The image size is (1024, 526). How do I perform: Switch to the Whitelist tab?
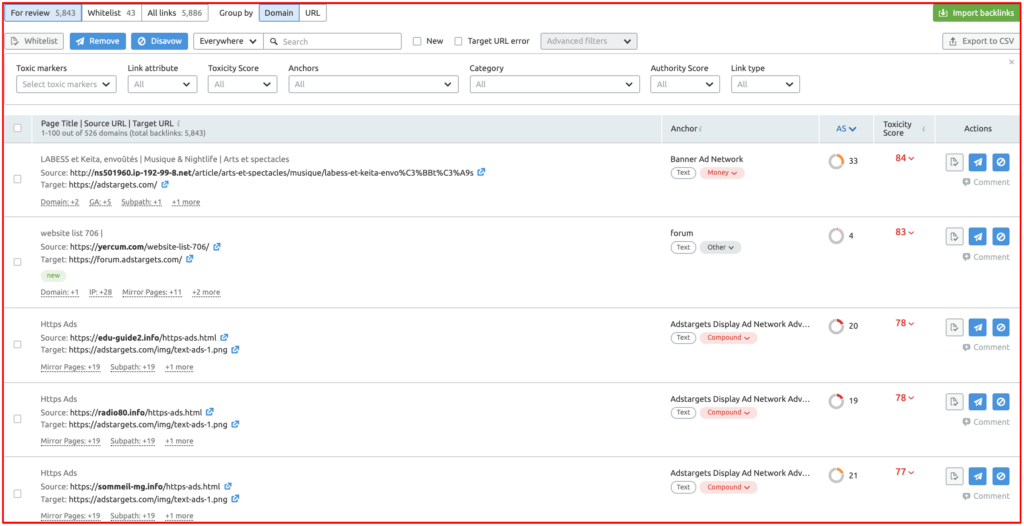(112, 12)
